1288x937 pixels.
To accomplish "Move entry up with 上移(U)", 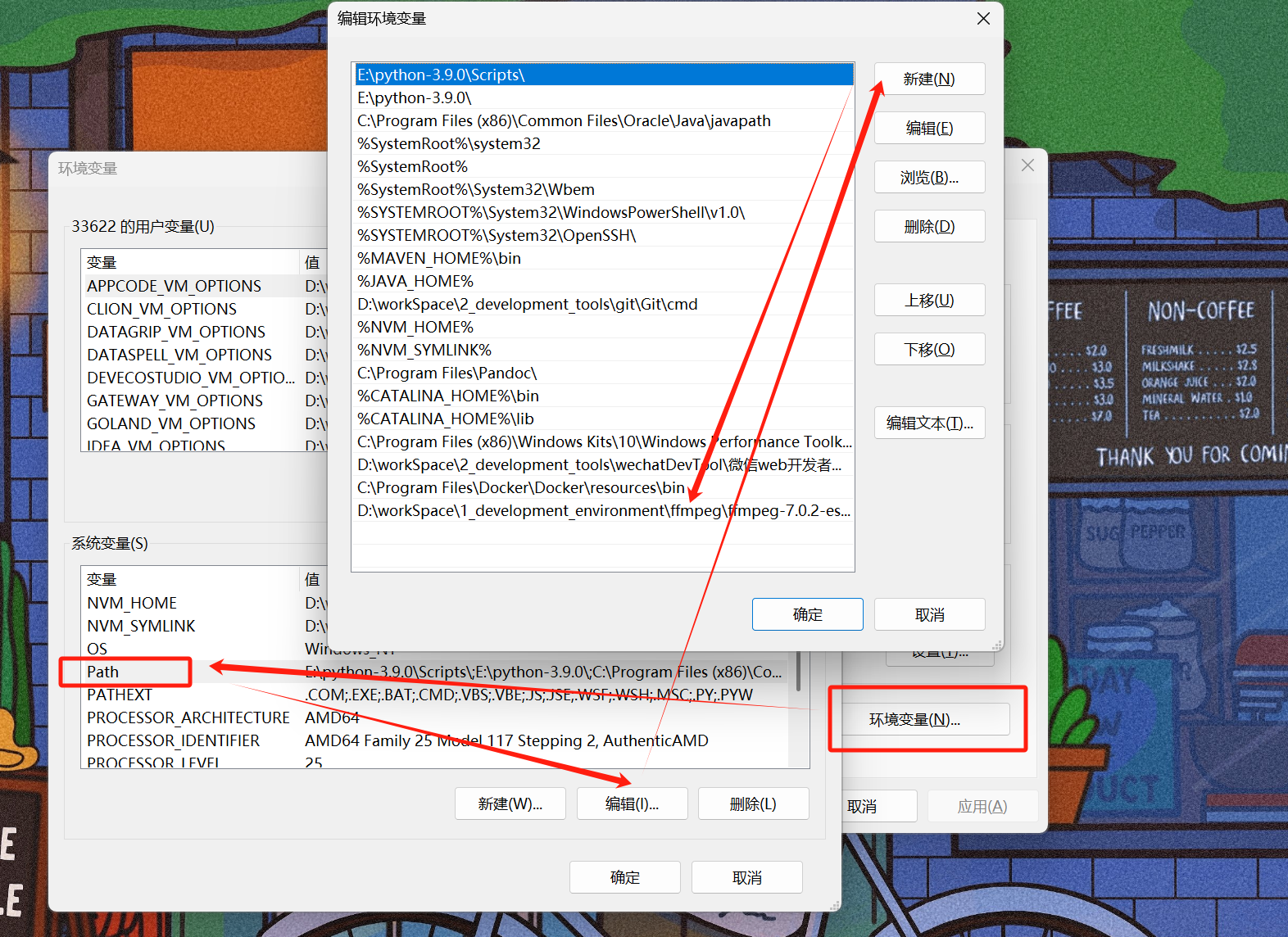I will [x=929, y=301].
